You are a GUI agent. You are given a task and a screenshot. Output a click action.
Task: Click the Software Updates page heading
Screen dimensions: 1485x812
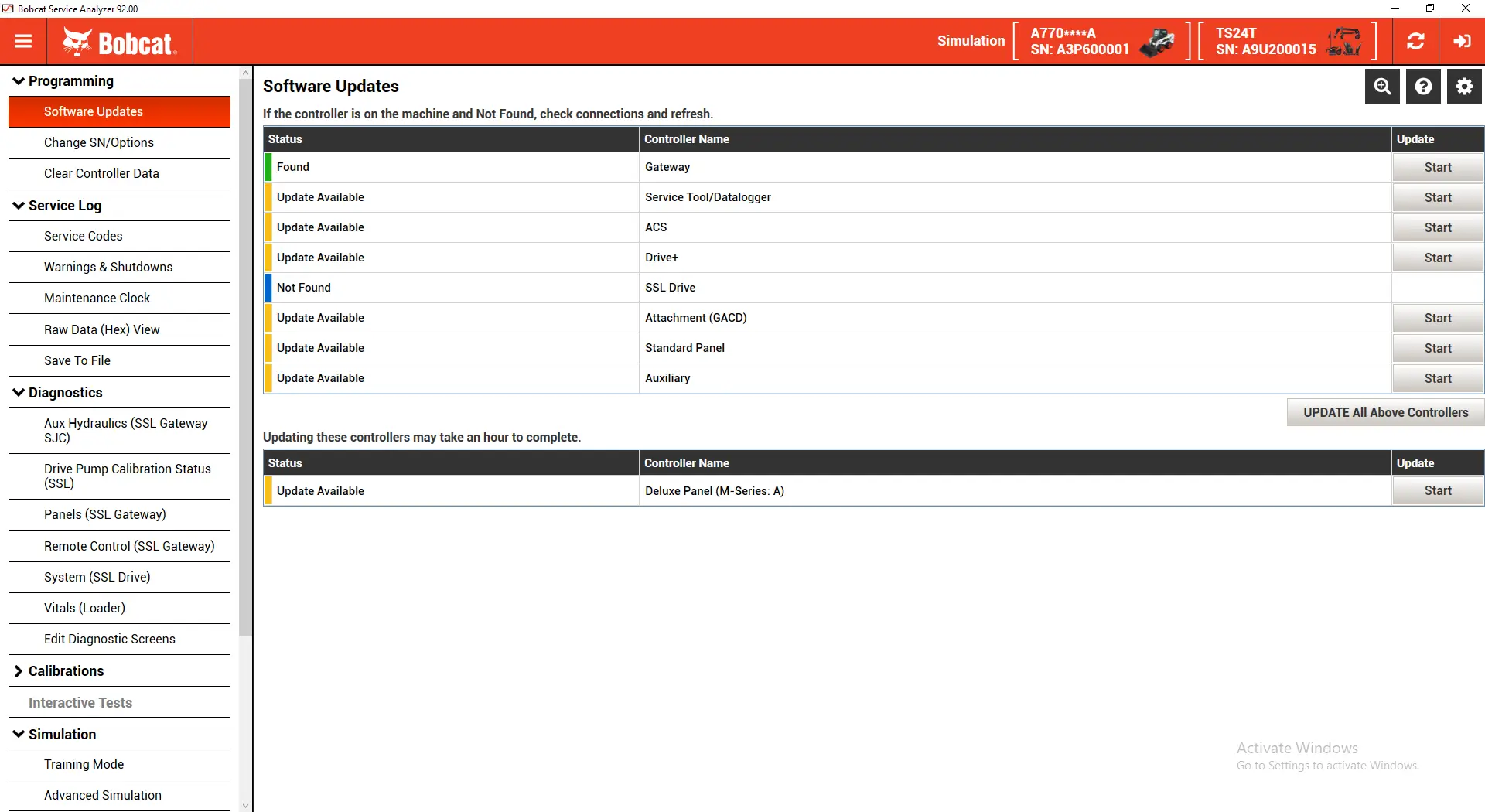tap(331, 86)
